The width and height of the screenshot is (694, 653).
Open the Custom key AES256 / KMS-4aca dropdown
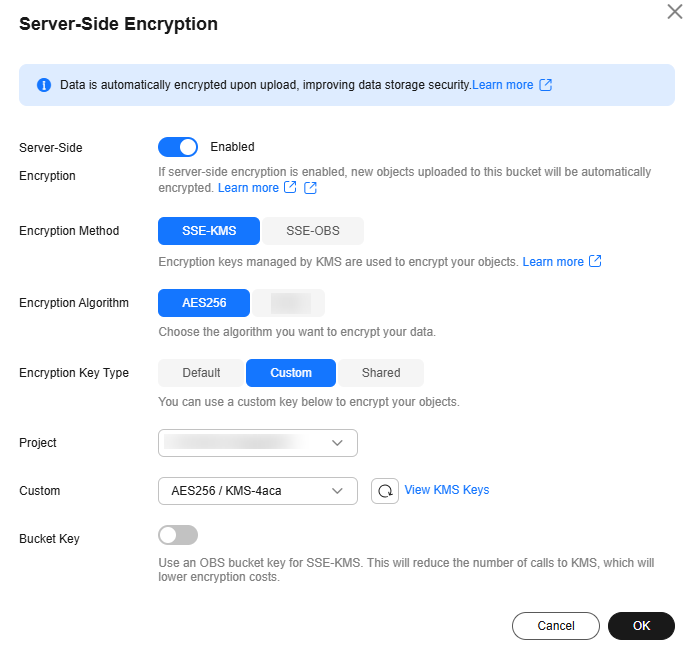258,491
